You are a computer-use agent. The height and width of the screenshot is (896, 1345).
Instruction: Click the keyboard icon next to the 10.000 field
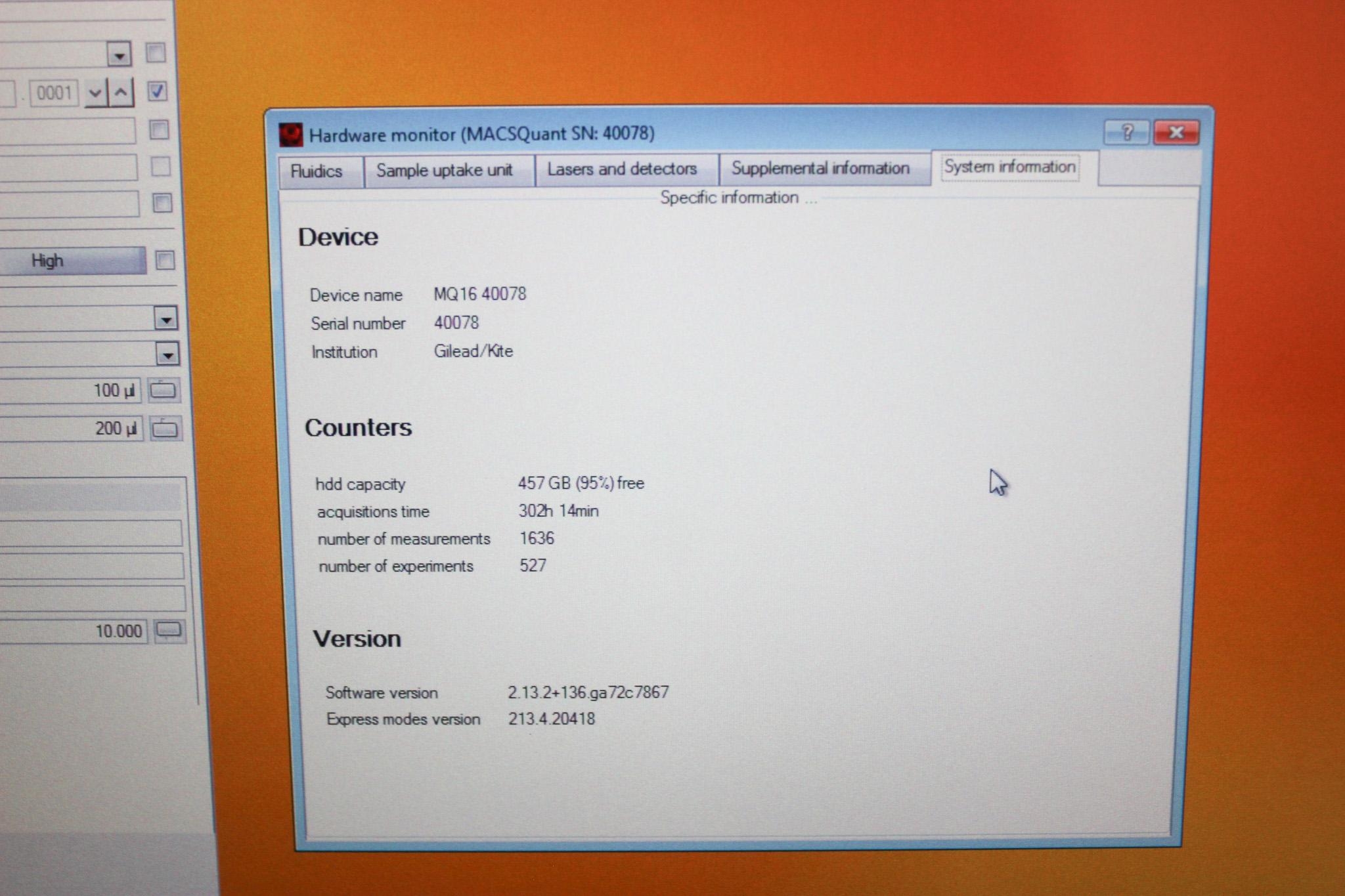[x=169, y=631]
